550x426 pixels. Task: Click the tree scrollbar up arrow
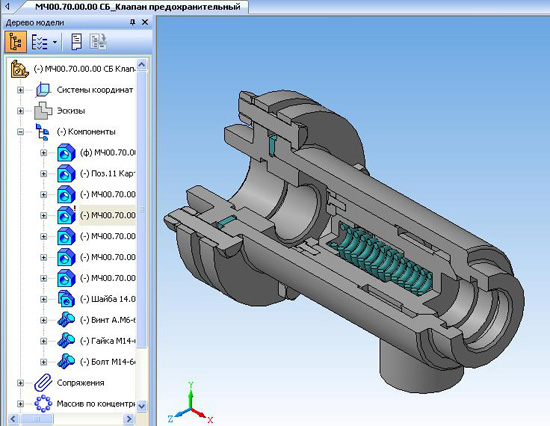click(141, 65)
